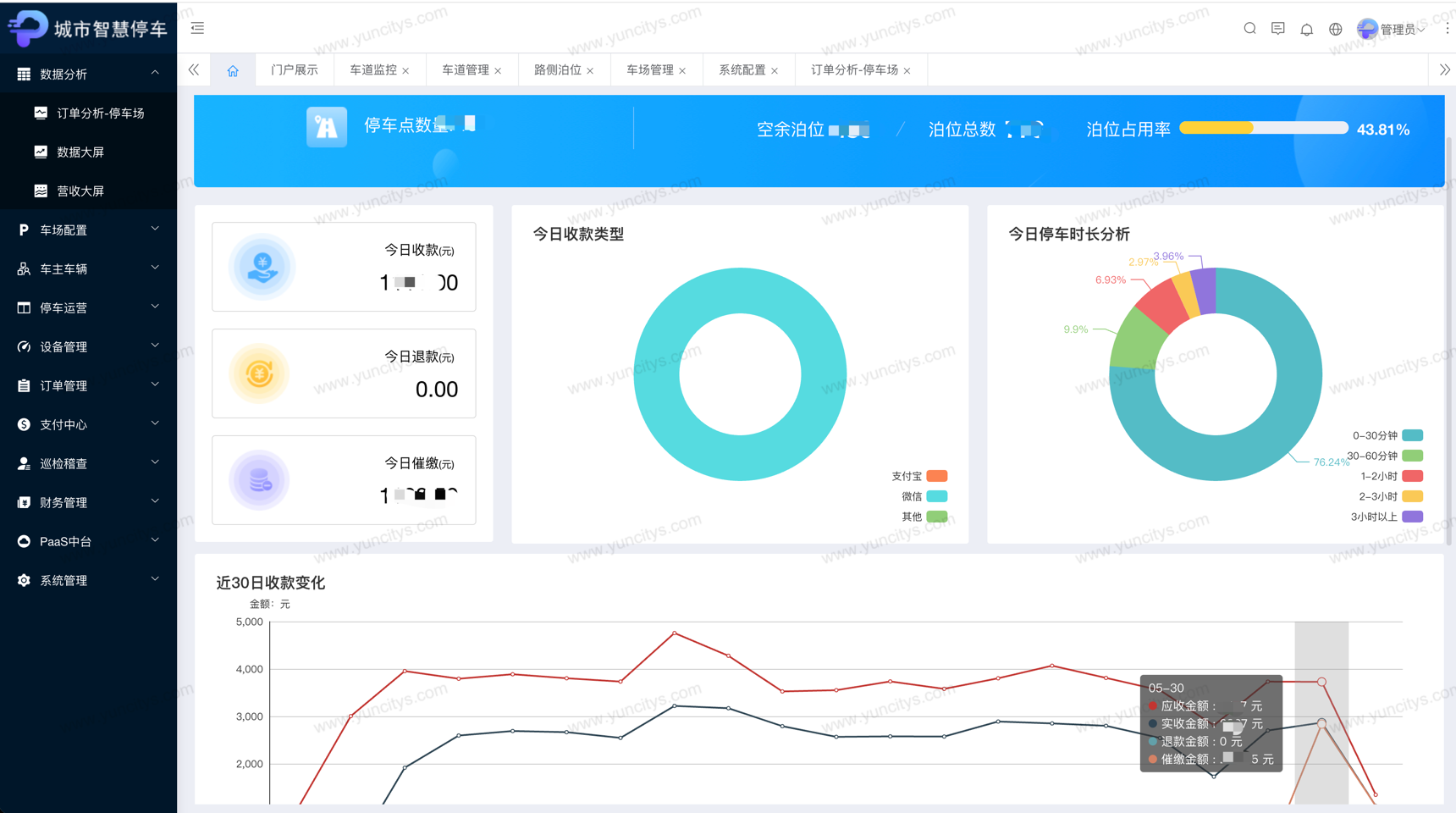Go to the home tab icon
The height and width of the screenshot is (813, 1456).
tap(233, 70)
